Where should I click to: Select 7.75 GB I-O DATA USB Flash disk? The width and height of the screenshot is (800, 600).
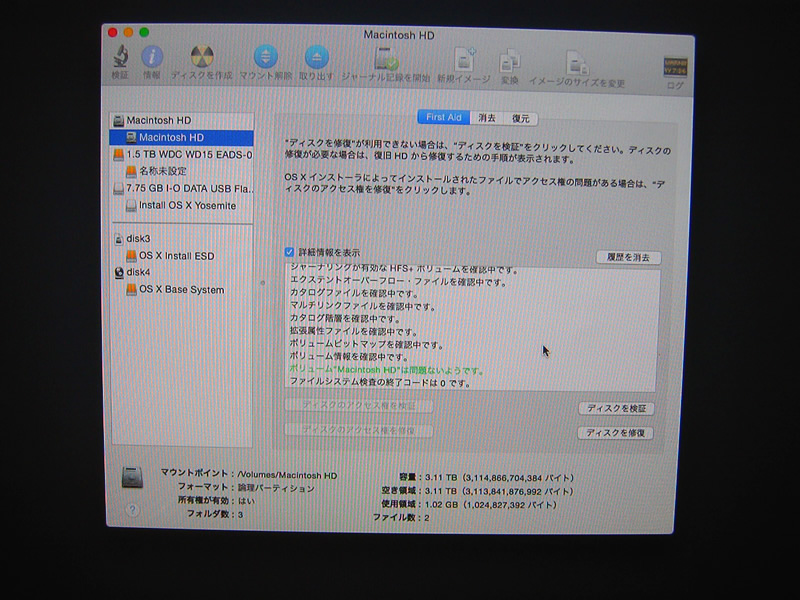(x=182, y=189)
